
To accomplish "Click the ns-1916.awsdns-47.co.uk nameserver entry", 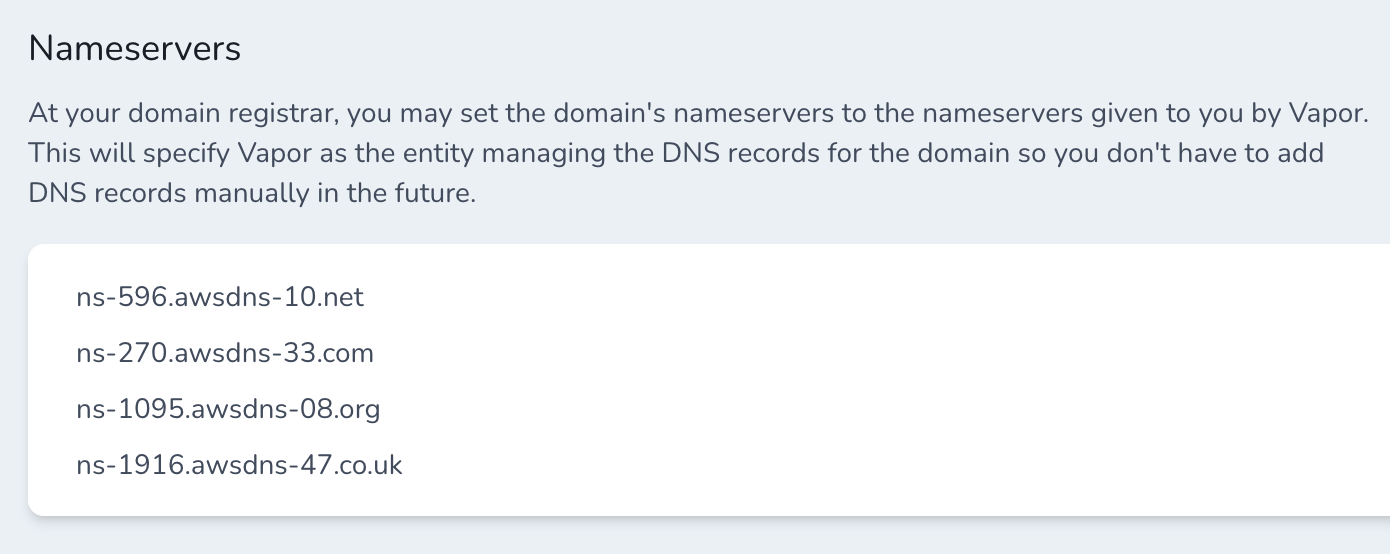I will tap(239, 465).
